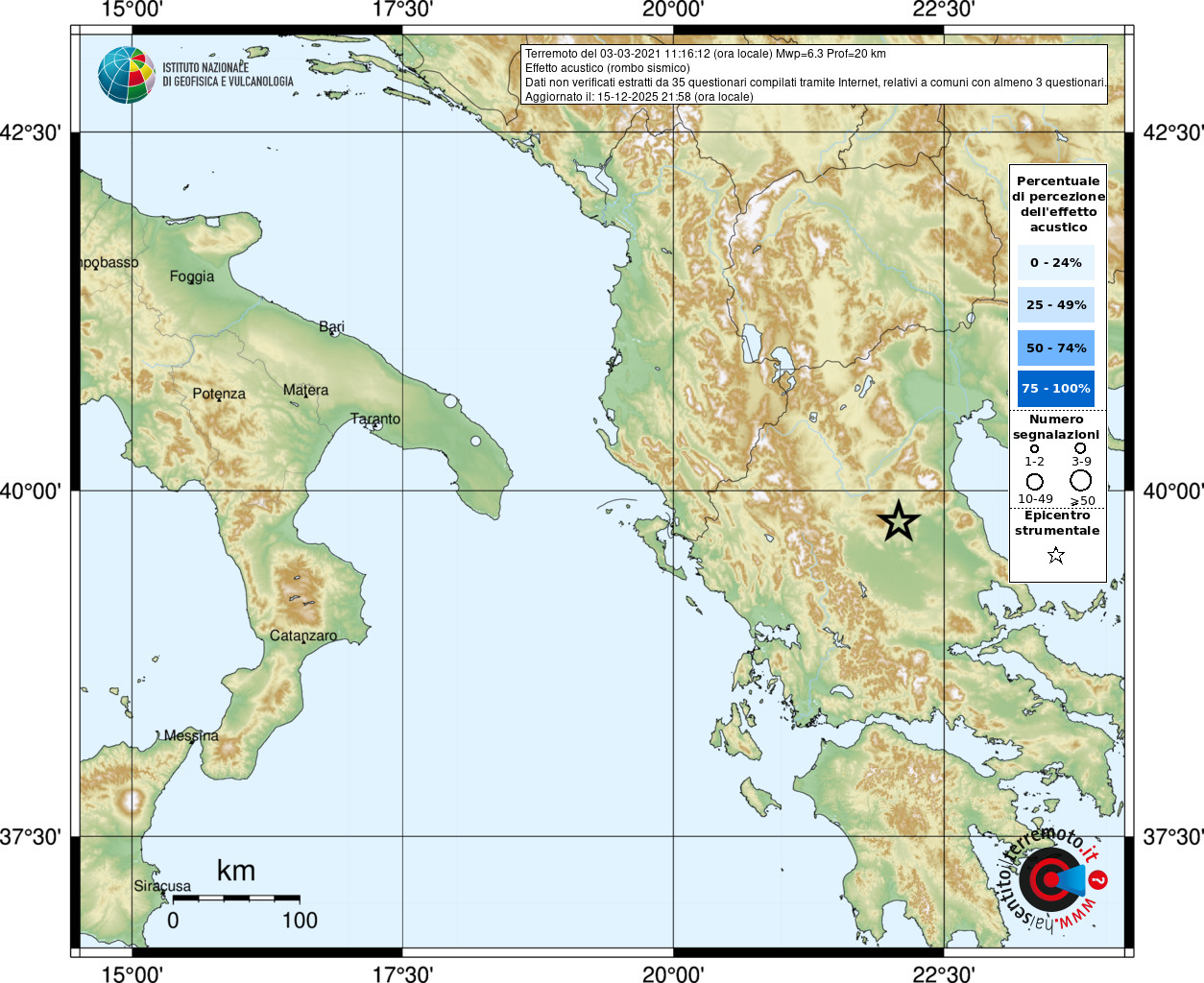Click the haisentitoilterremoto.it target logo
The image size is (1204, 983).
click(x=1051, y=878)
